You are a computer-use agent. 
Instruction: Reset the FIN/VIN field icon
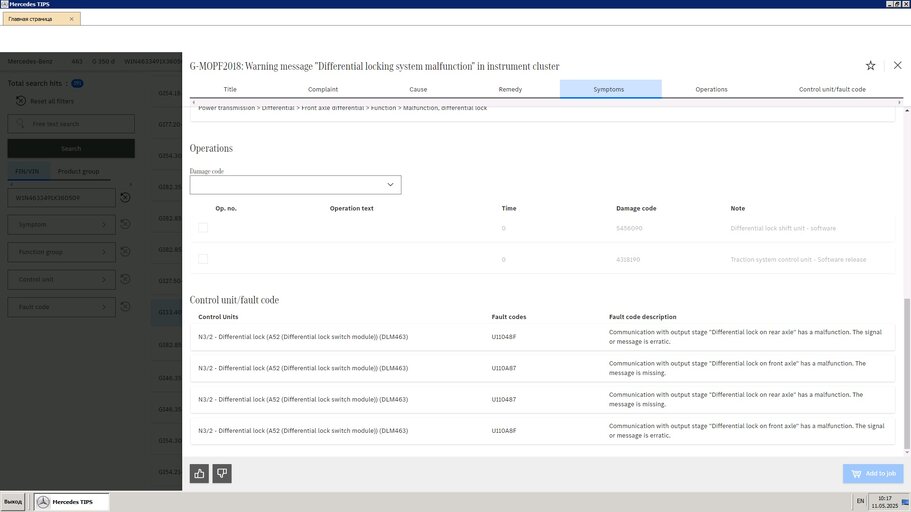tap(125, 198)
